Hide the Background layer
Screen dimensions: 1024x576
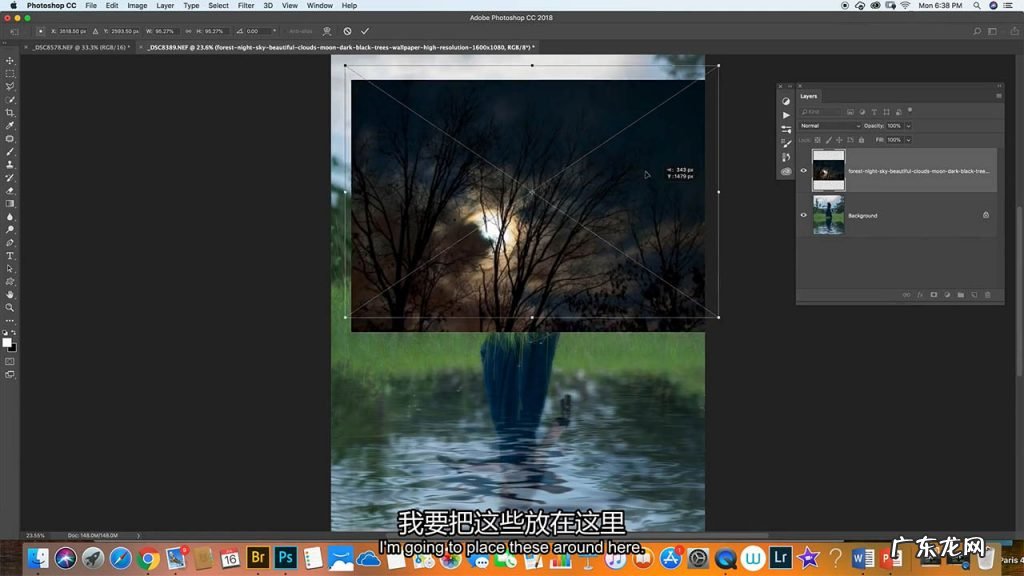tap(803, 215)
